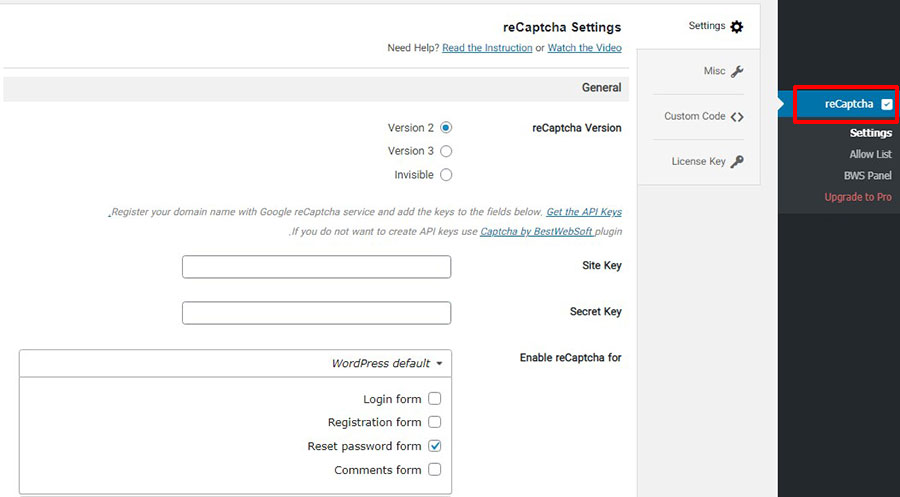Screen dimensions: 900x497
Task: Select Version 3 radio button
Action: click(446, 151)
